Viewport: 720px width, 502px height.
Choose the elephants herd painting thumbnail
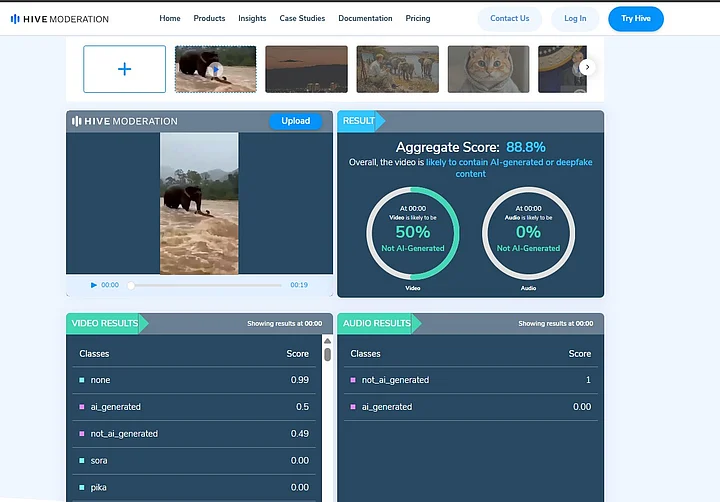(397, 69)
